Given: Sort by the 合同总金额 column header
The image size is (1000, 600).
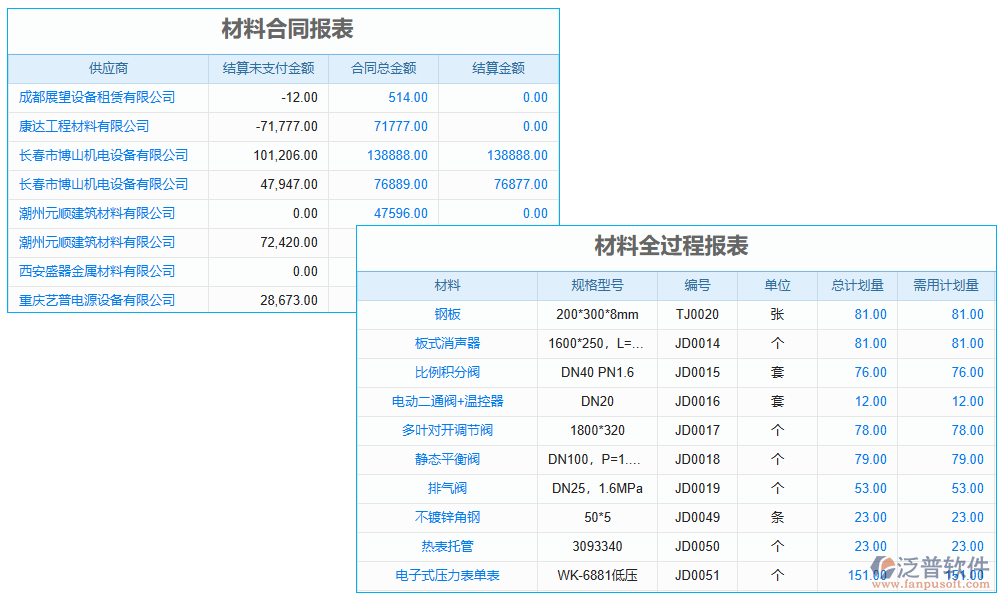Looking at the screenshot, I should [x=385, y=68].
